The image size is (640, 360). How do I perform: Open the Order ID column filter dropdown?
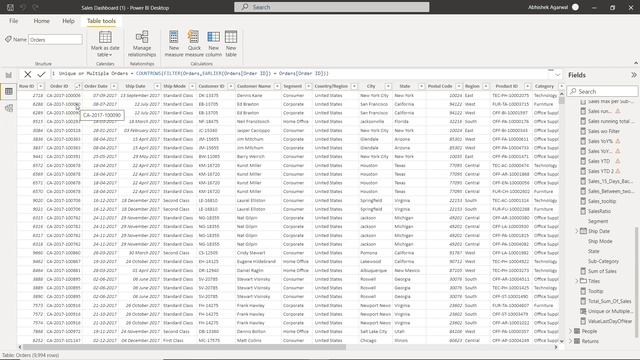78,87
